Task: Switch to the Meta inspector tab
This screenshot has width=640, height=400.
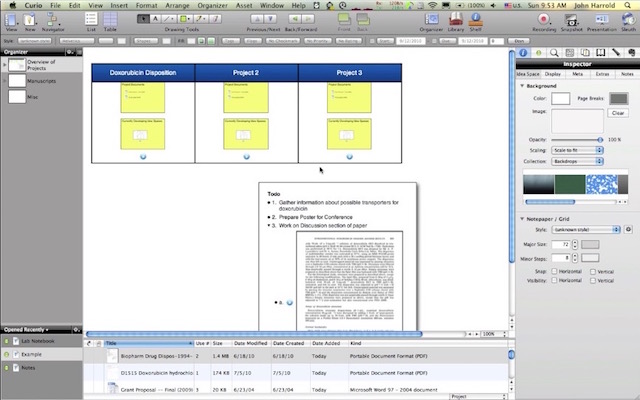Action: coord(577,74)
